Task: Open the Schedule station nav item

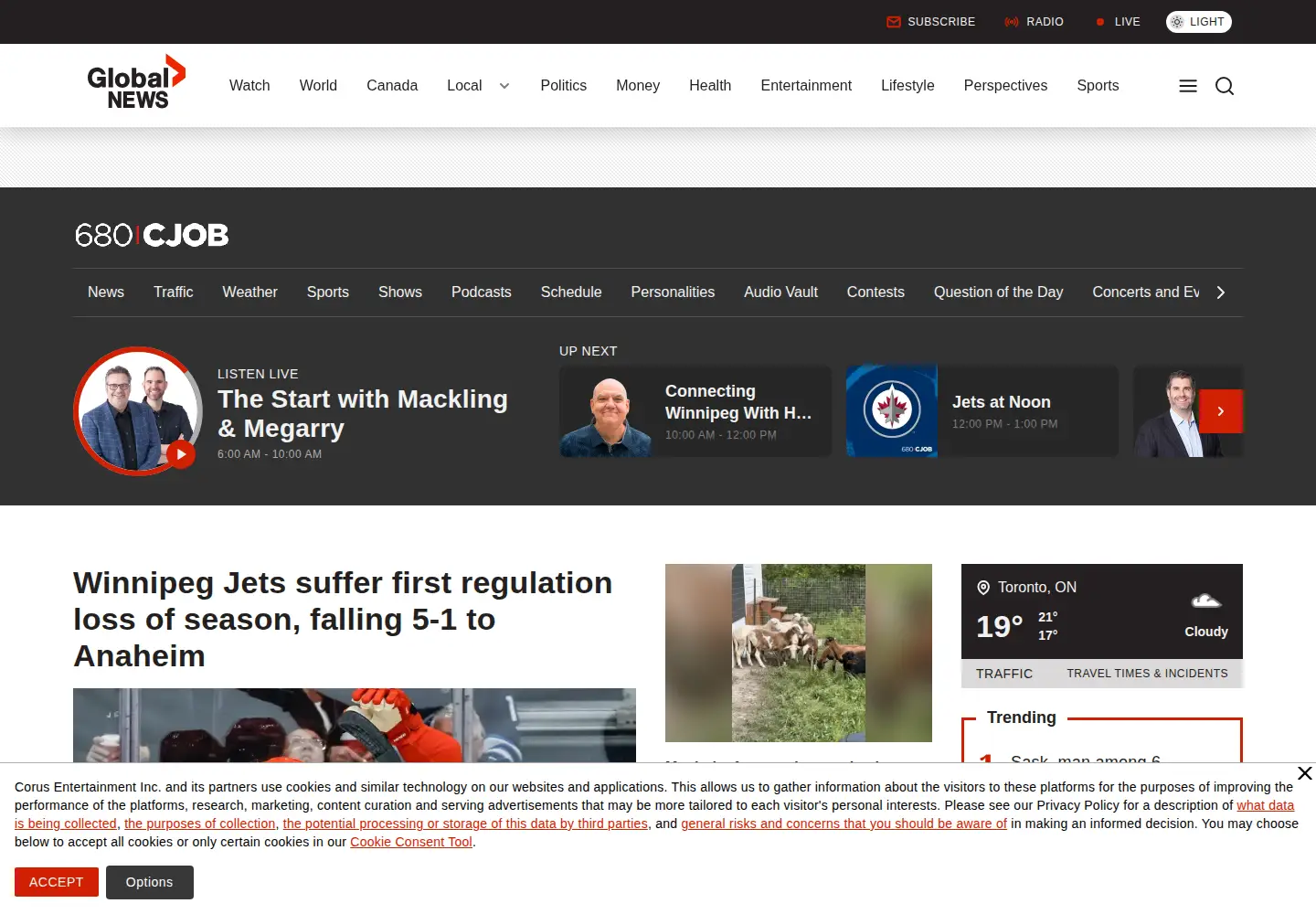Action: pyautogui.click(x=571, y=292)
